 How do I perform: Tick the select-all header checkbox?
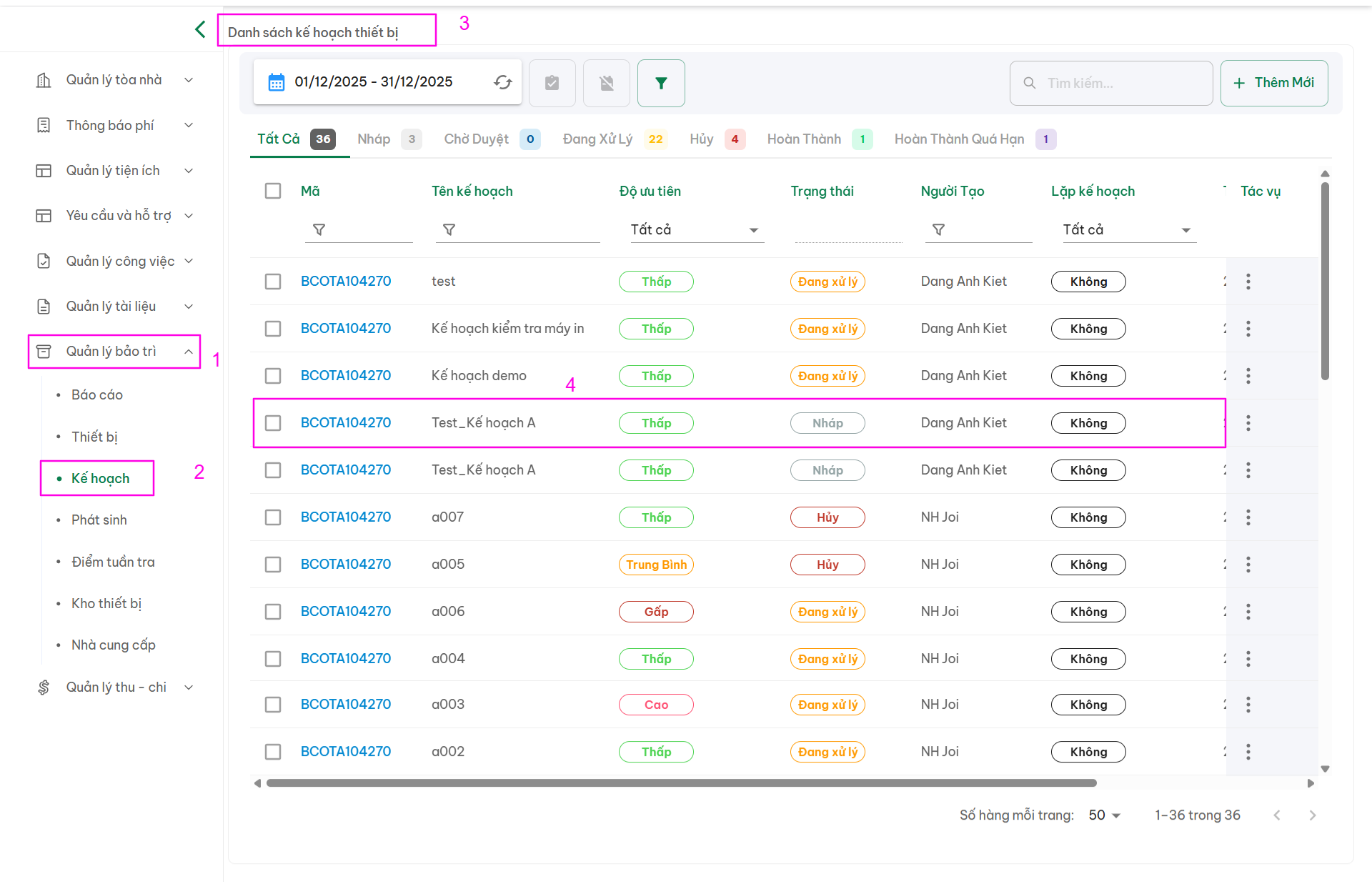click(x=273, y=191)
